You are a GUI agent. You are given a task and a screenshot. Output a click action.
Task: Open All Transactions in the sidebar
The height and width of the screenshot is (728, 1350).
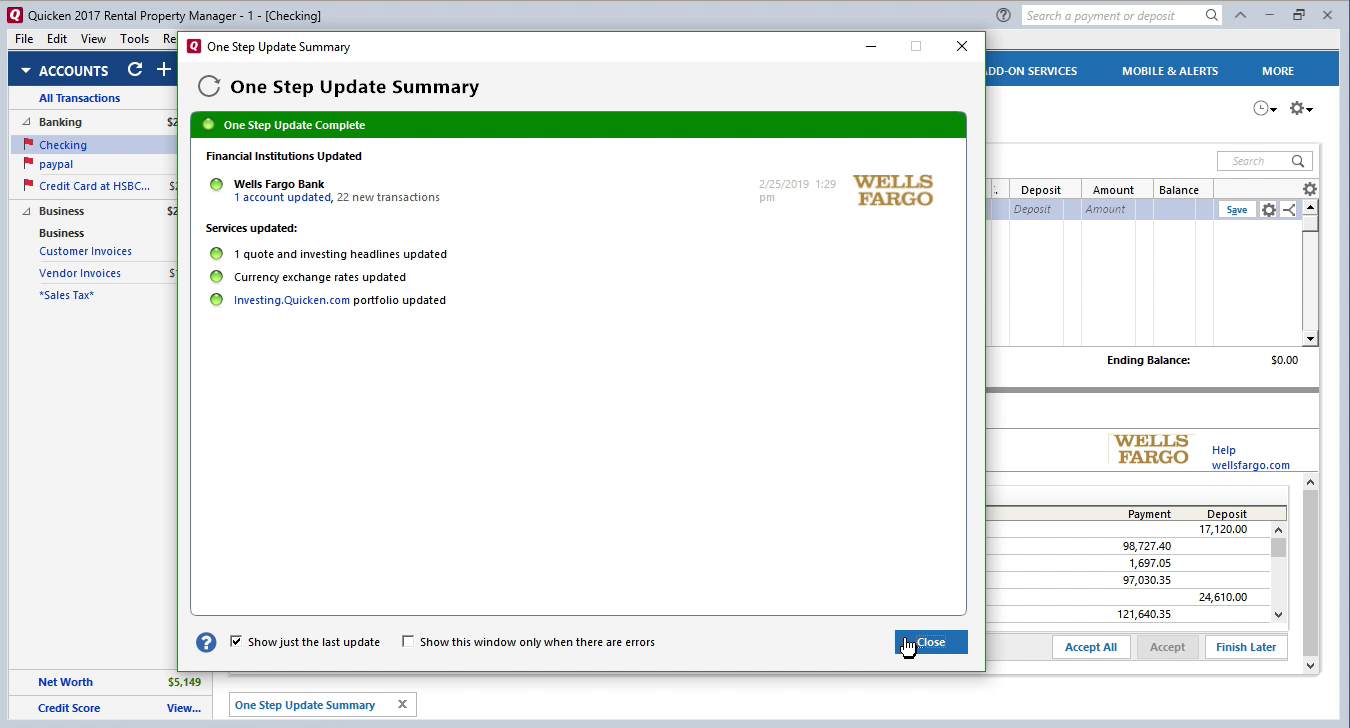coord(80,98)
